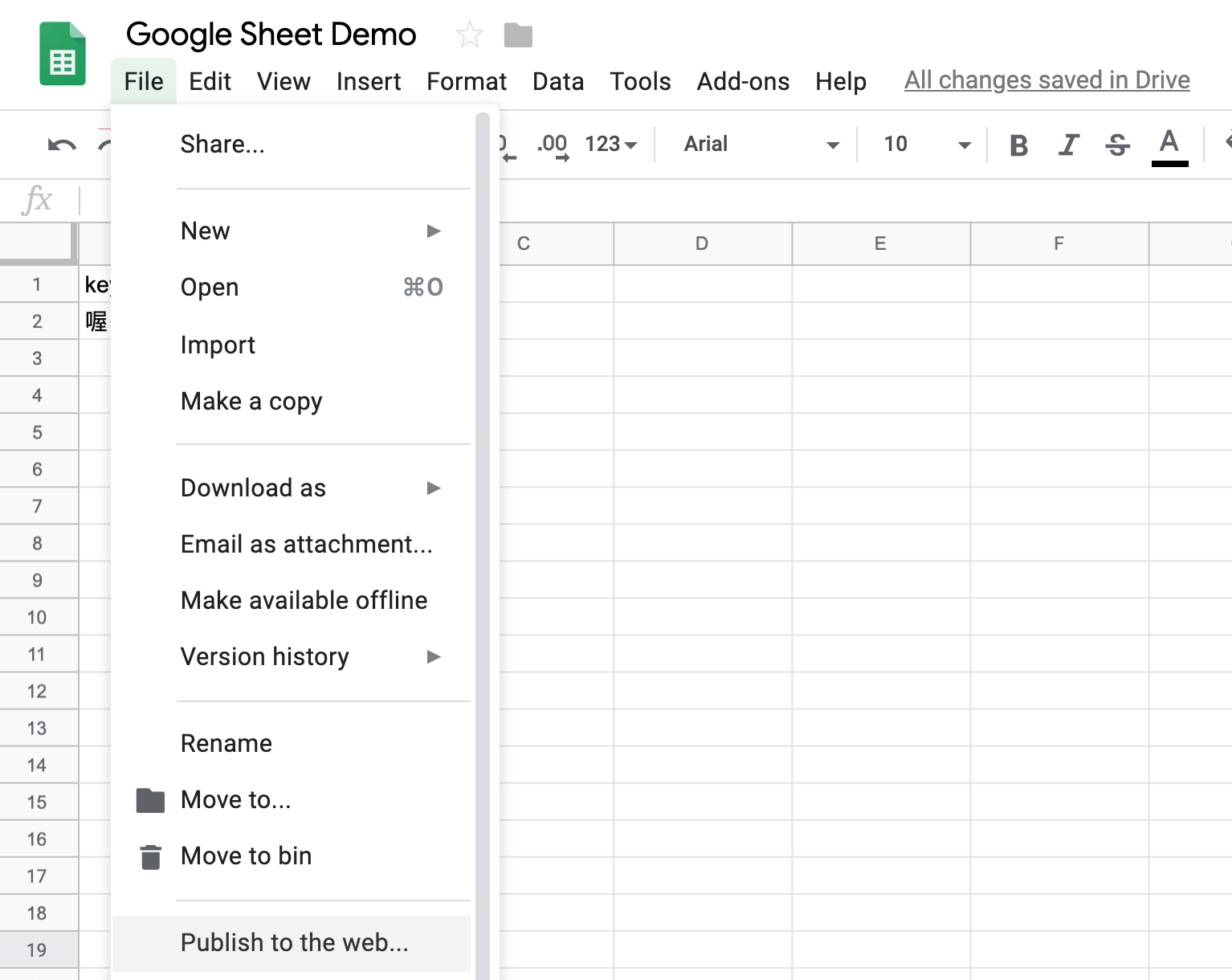This screenshot has height=980, width=1232.
Task: Open the Format menu
Action: coord(467,81)
